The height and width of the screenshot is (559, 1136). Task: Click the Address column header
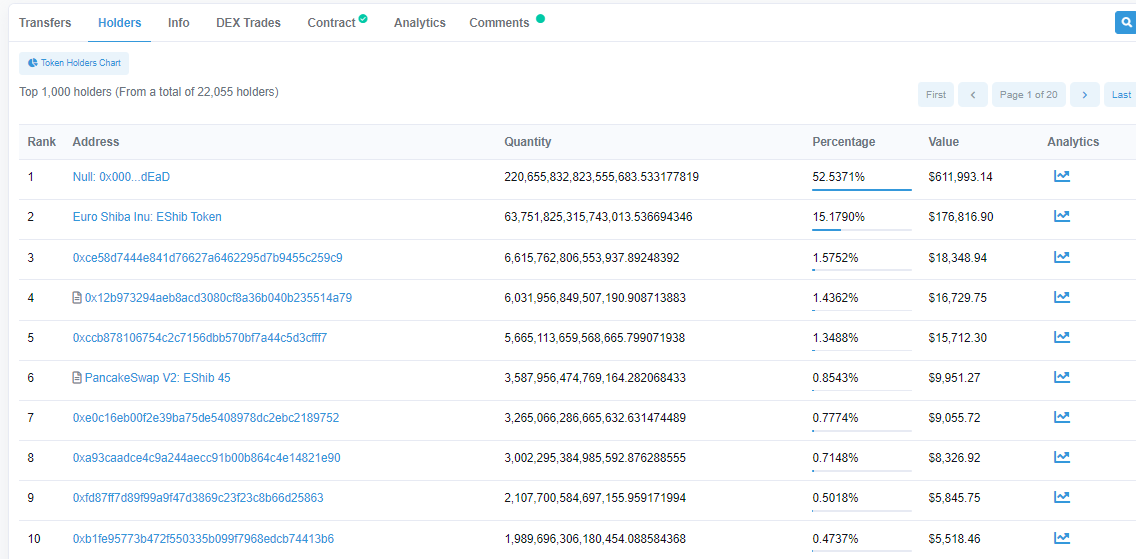(x=96, y=142)
